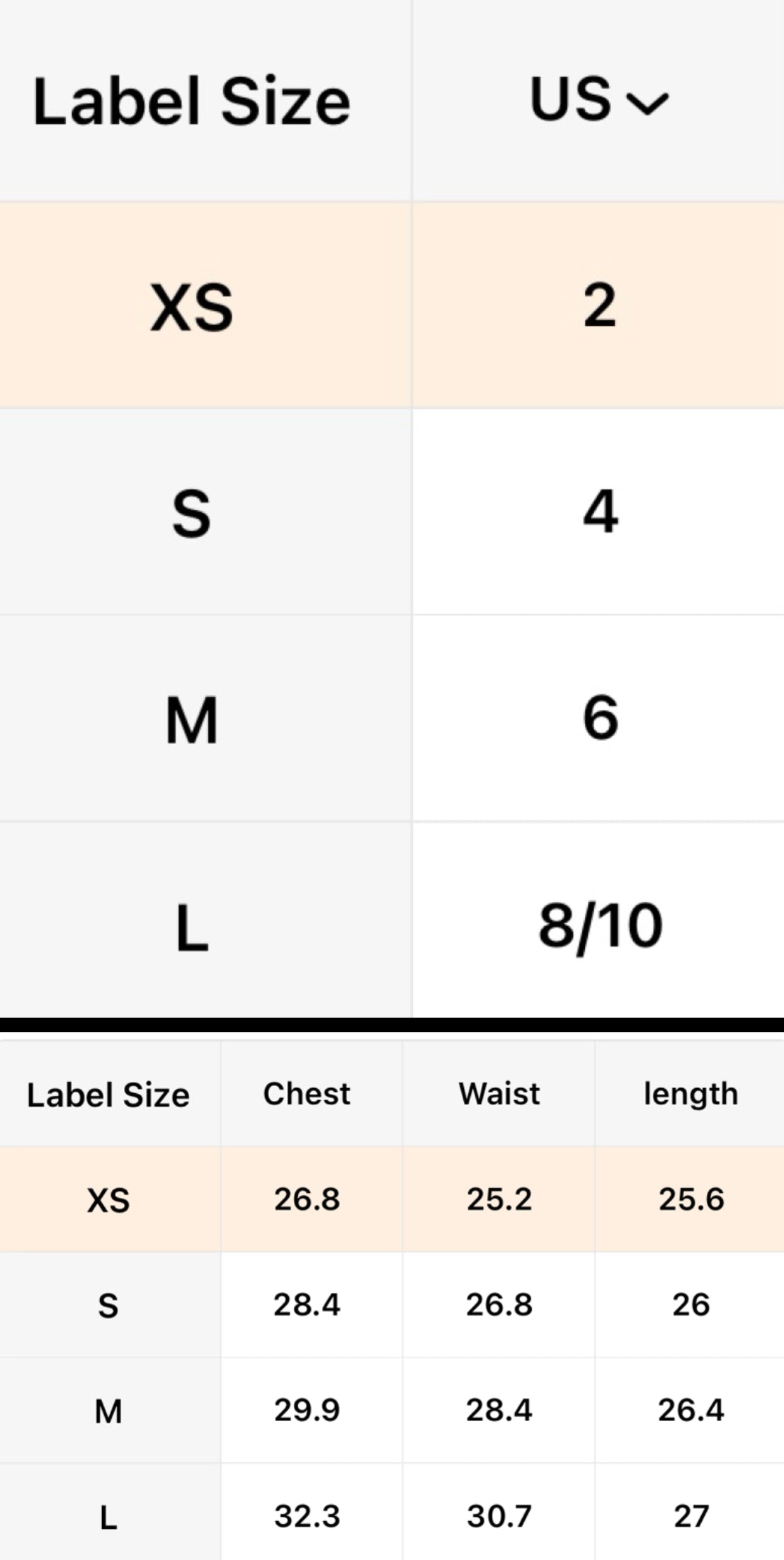Image resolution: width=784 pixels, height=1560 pixels.
Task: Click US size 6 cell
Action: coord(599,718)
